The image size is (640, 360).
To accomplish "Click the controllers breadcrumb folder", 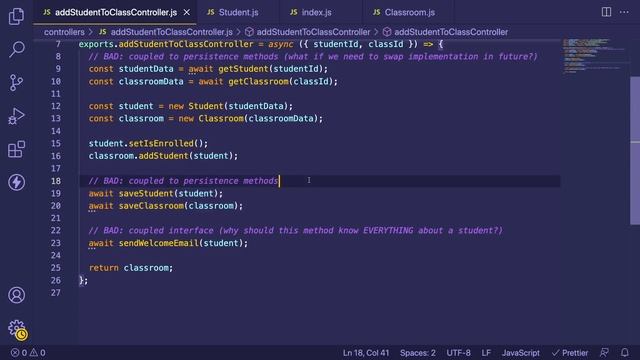I will [64, 32].
